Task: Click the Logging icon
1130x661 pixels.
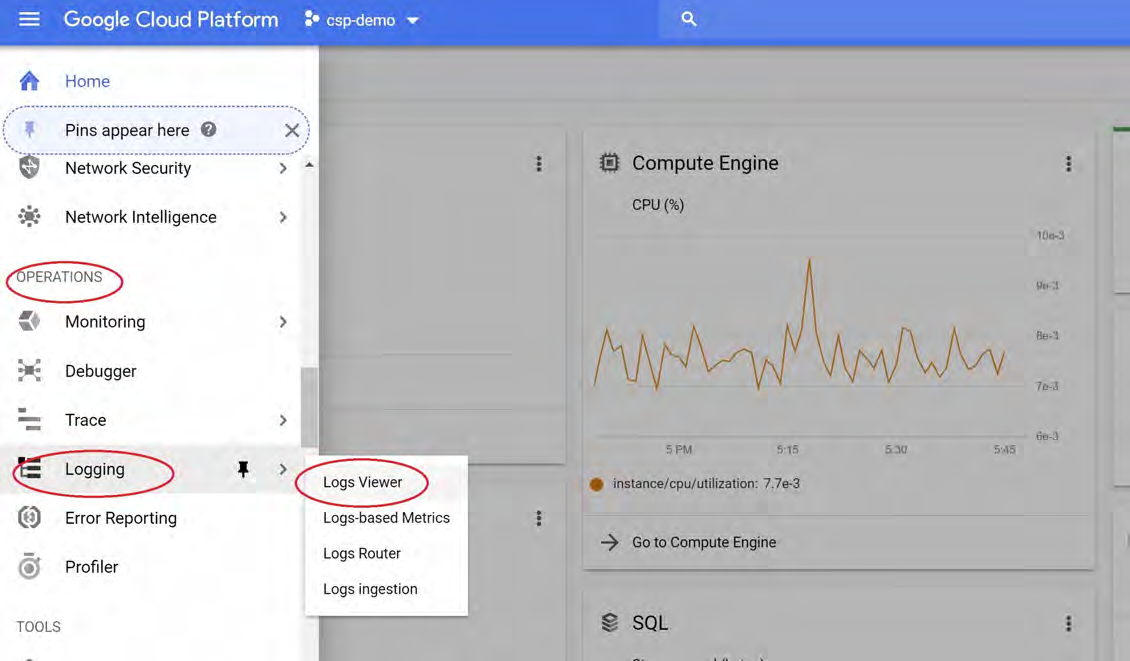Action: (30, 469)
